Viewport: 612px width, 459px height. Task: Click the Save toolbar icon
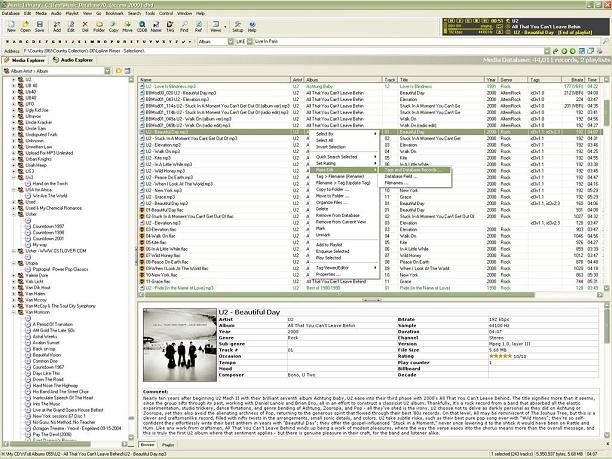[39, 25]
